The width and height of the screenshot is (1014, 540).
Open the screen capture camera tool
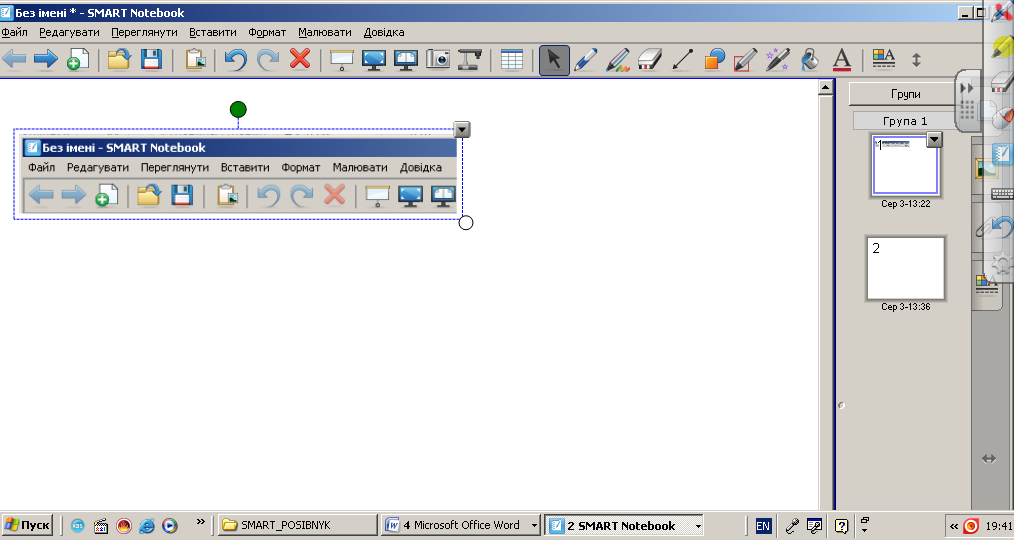click(x=438, y=59)
